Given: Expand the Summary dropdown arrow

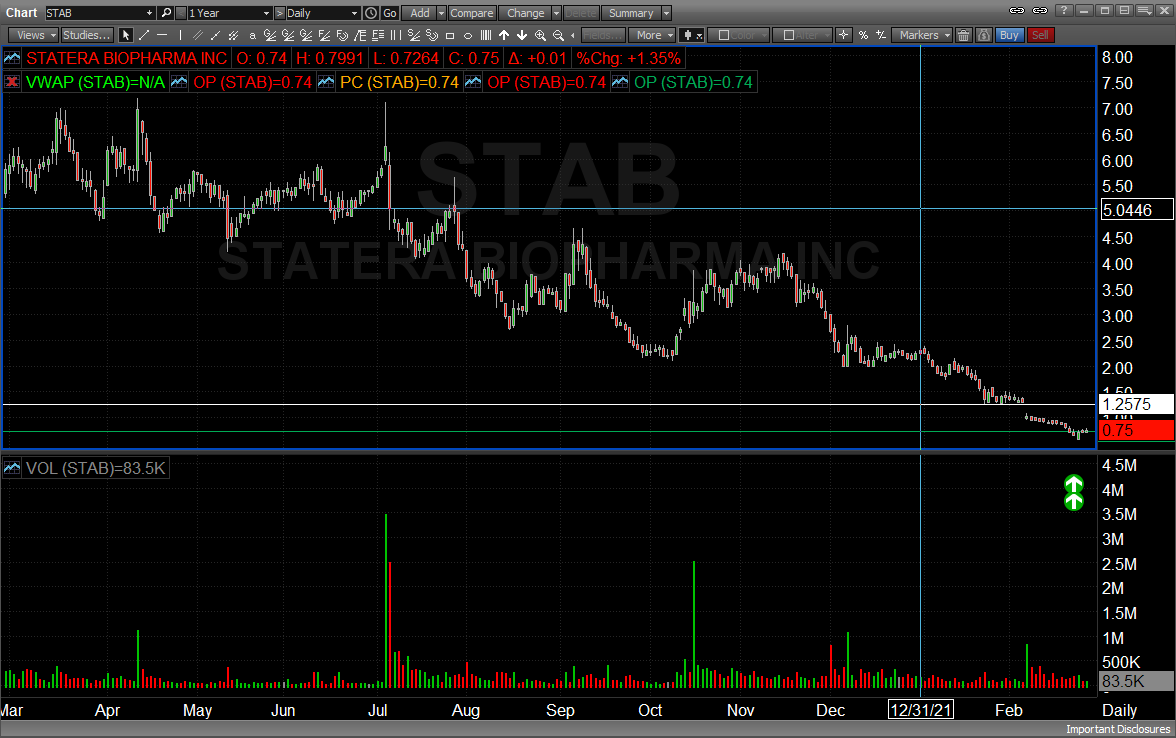Looking at the screenshot, I should click(x=666, y=13).
